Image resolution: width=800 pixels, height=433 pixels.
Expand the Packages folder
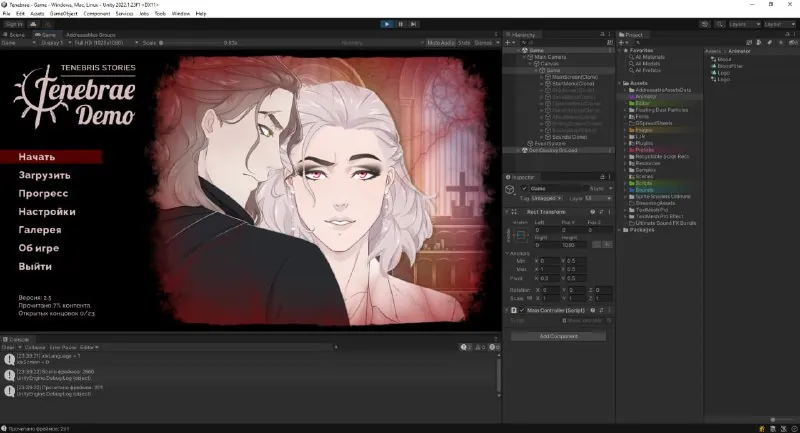point(620,230)
